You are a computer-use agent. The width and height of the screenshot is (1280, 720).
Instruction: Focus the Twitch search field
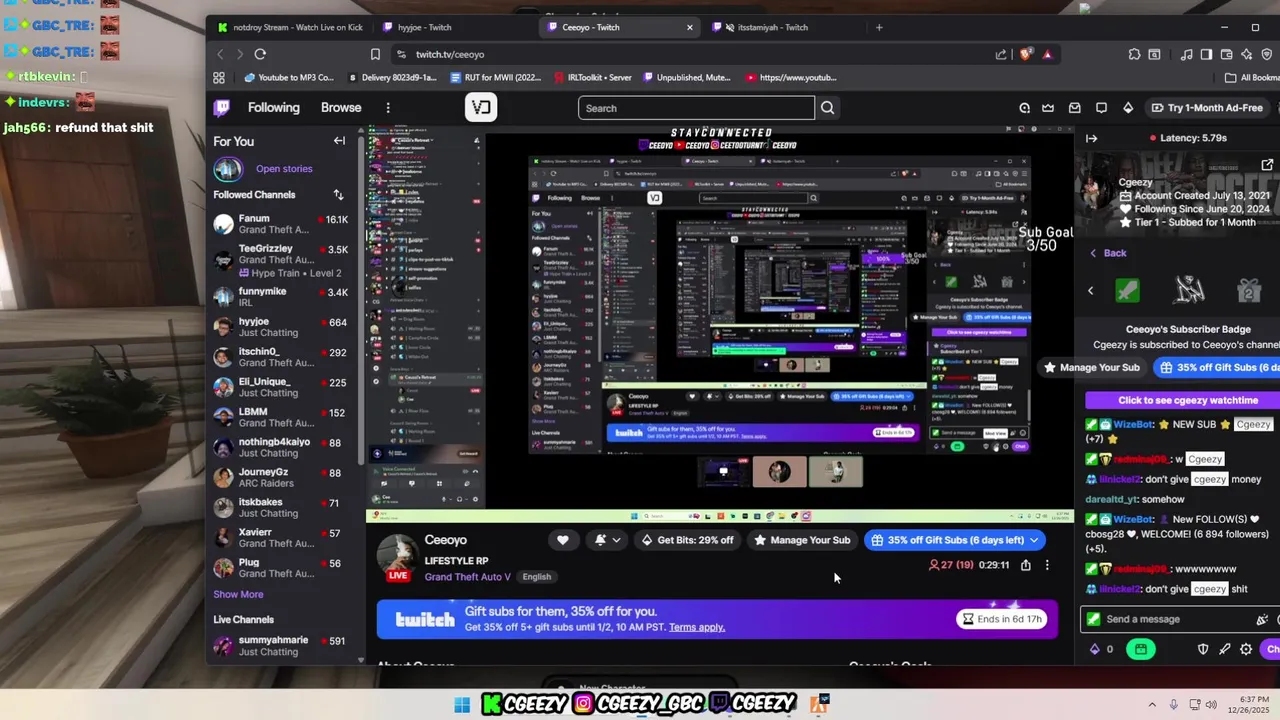point(696,108)
